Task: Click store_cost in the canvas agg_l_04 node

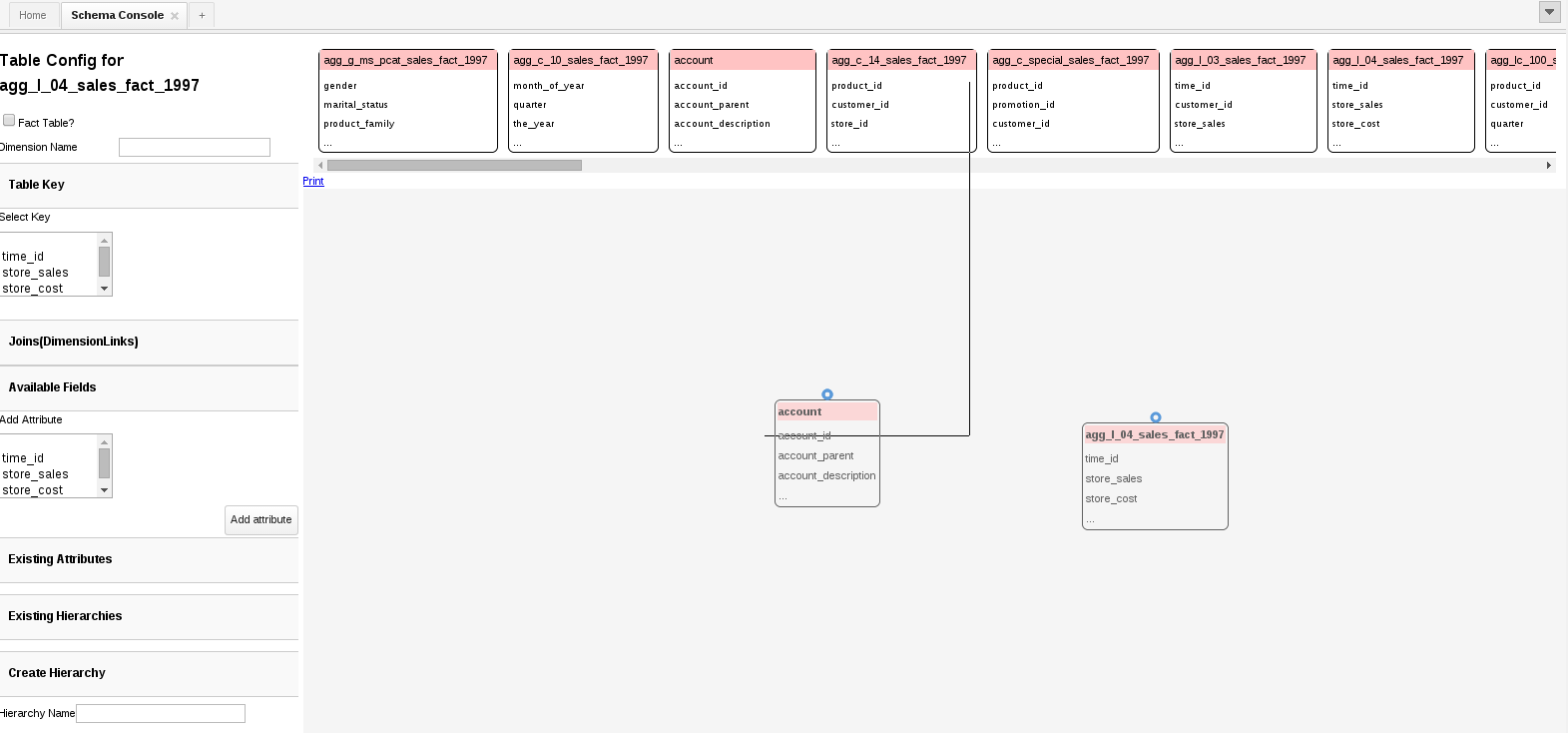Action: [1111, 498]
